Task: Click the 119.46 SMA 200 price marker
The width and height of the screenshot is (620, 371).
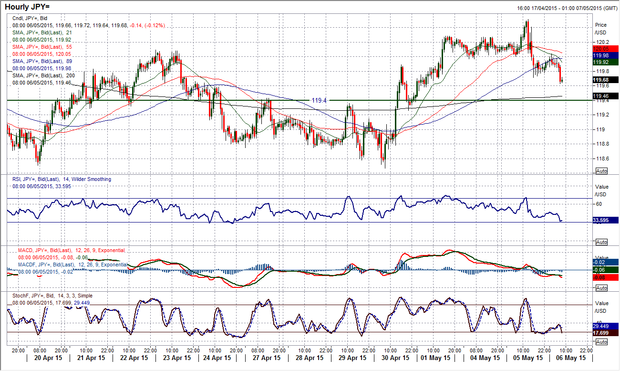Action: 605,96
